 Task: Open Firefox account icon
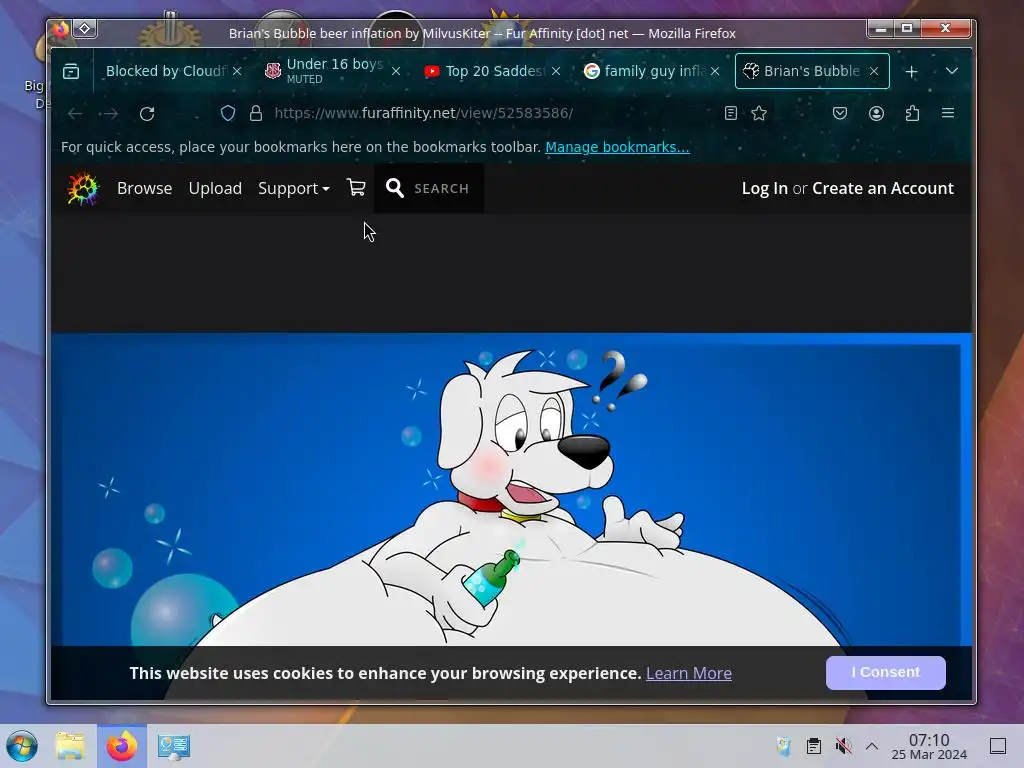[x=876, y=113]
